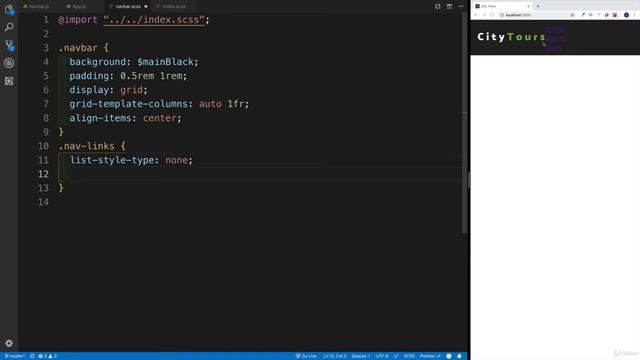The image size is (640, 360).
Task: Click the .navbar selector on line 3
Action: pyautogui.click(x=78, y=48)
